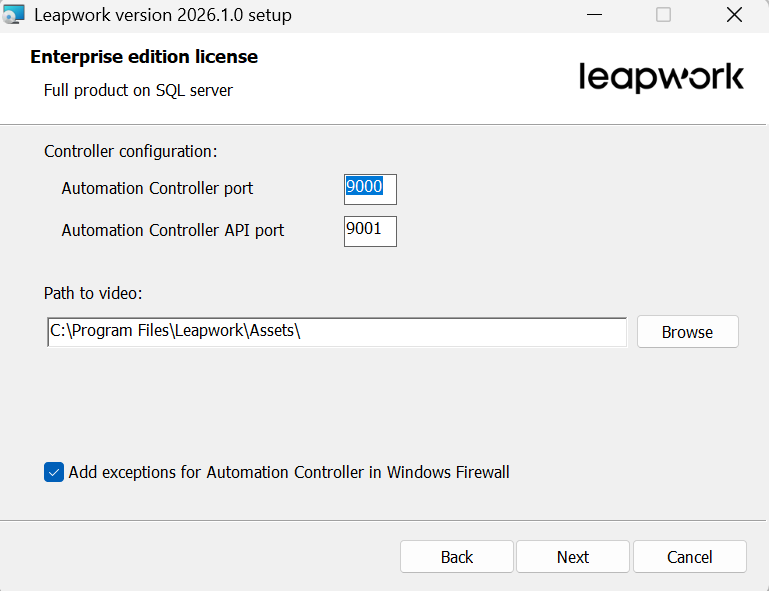Go Back to previous setup step
The image size is (769, 591).
click(x=457, y=557)
